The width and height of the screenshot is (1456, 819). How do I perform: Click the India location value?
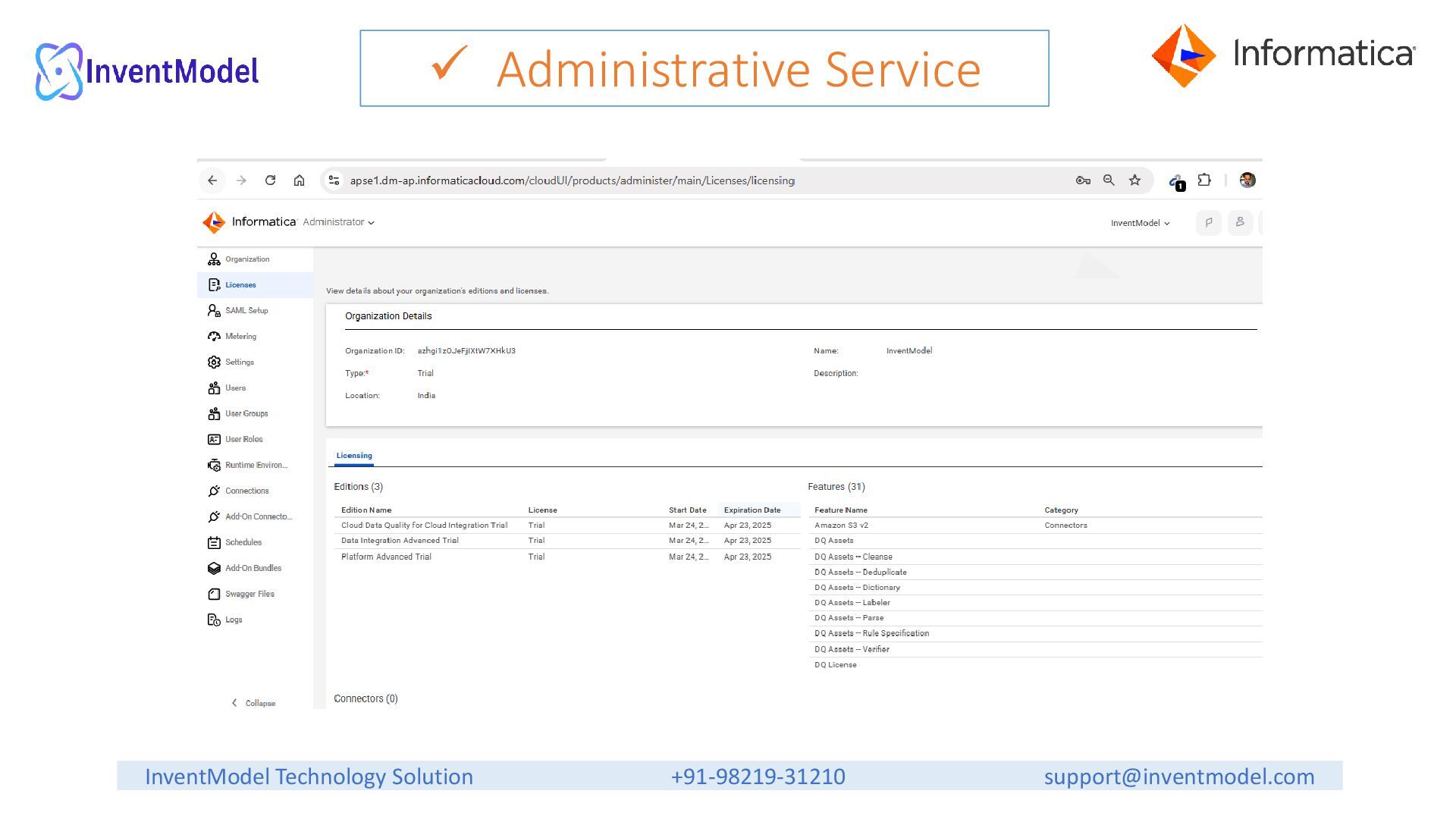(x=426, y=396)
